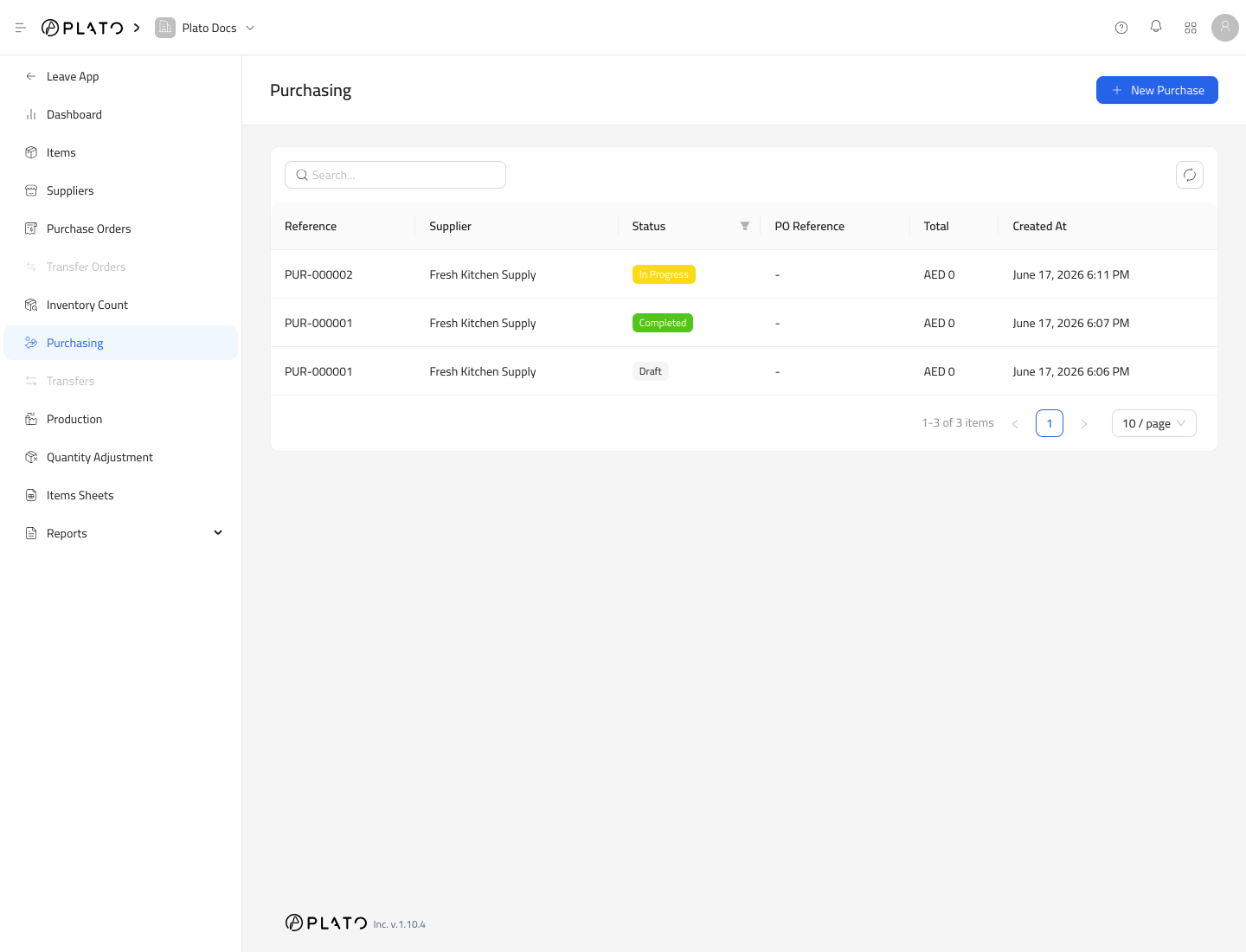Screen dimensions: 1246x952
Task: Click 1-3 of 3 items text
Action: click(x=958, y=423)
